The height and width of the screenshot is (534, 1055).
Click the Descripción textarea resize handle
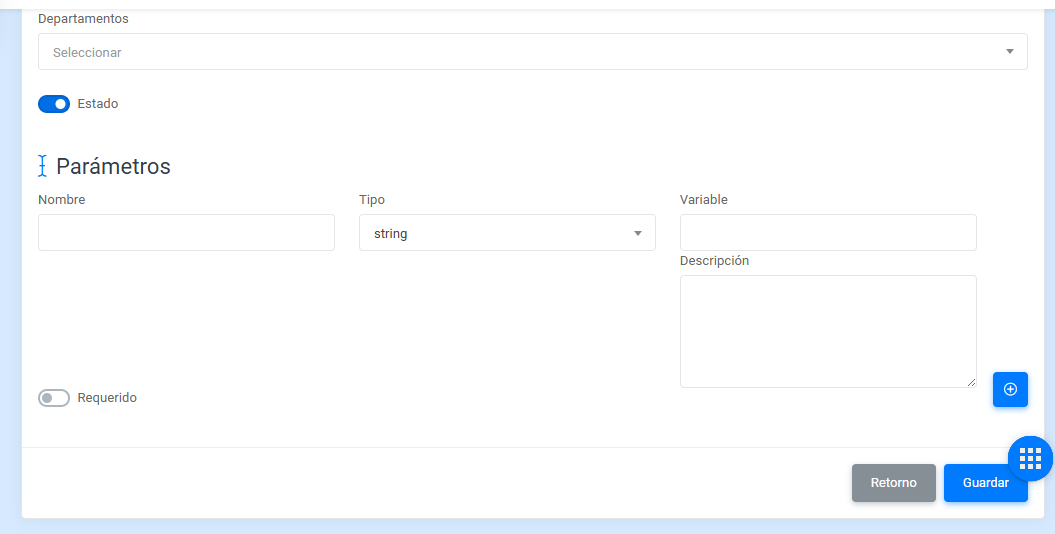pos(971,382)
